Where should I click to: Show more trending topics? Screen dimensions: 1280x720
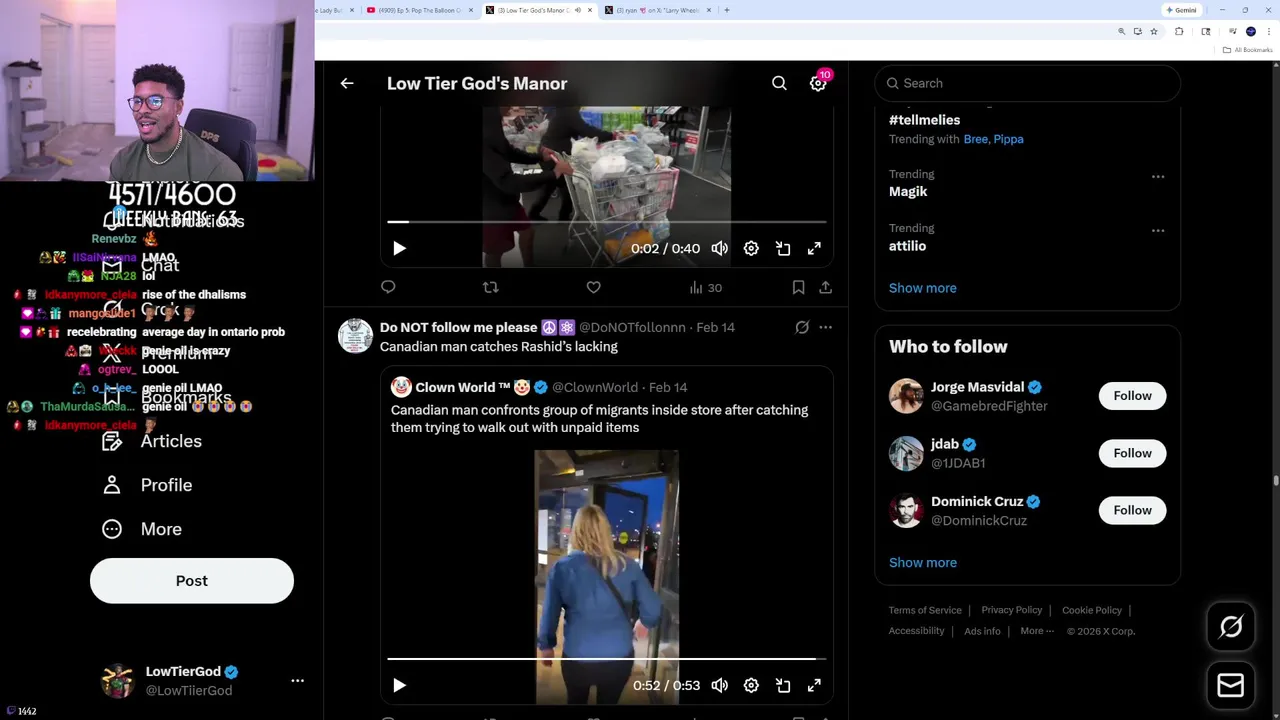[923, 288]
